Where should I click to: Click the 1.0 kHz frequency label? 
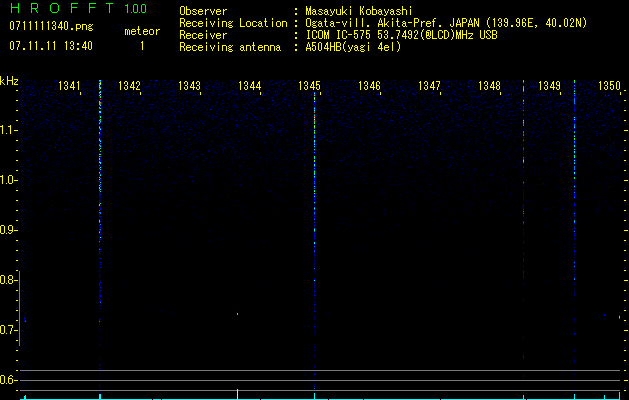[x=7, y=180]
